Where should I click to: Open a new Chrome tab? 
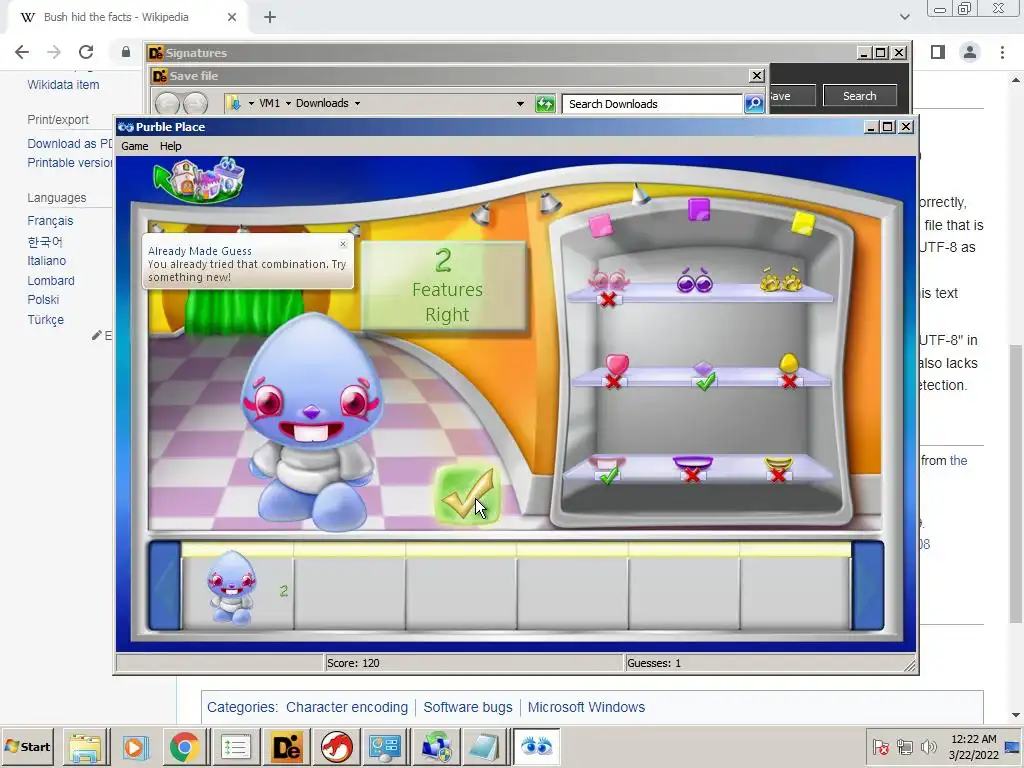click(270, 18)
